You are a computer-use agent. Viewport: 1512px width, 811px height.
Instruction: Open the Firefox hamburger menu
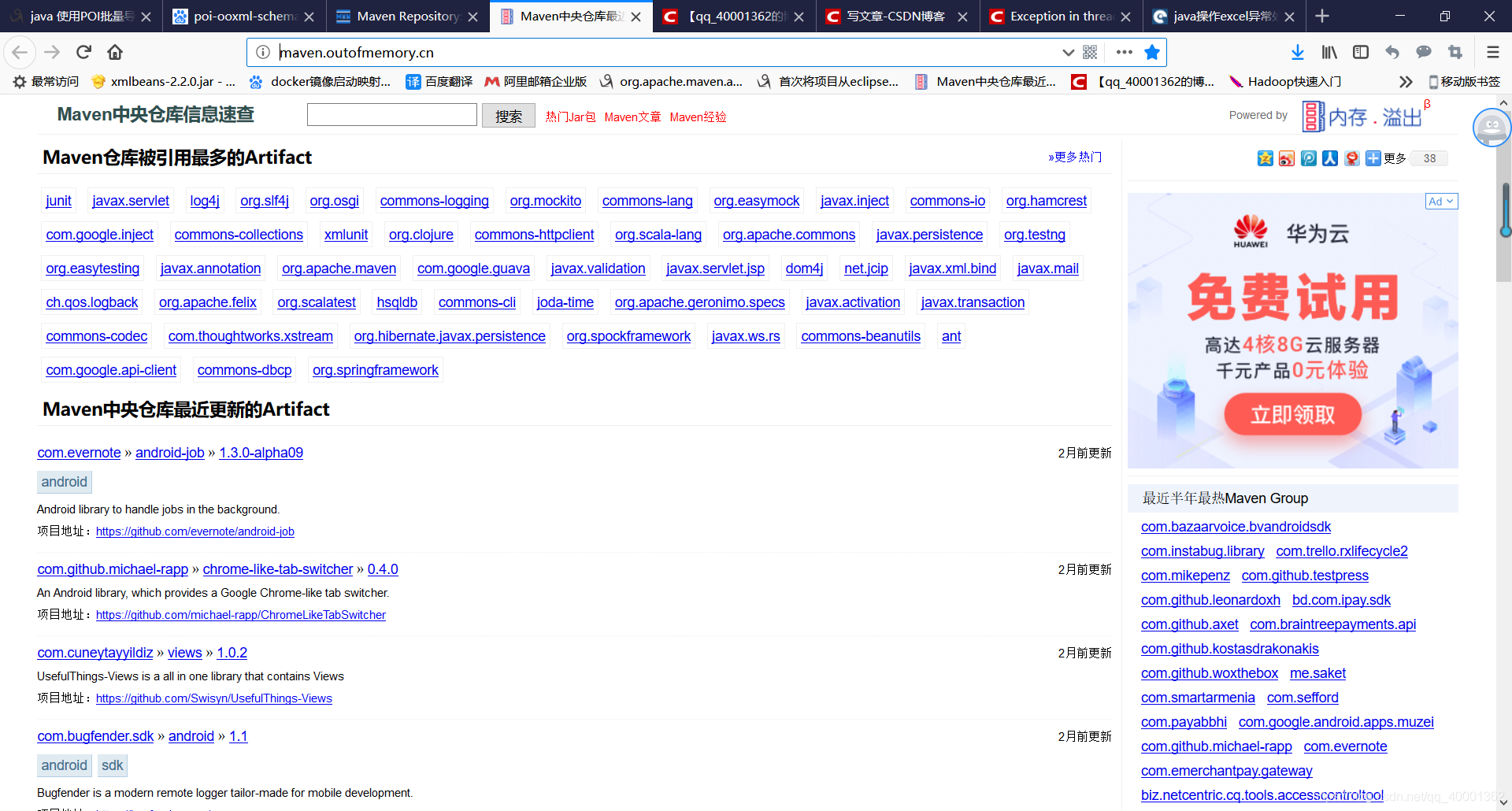(1492, 52)
